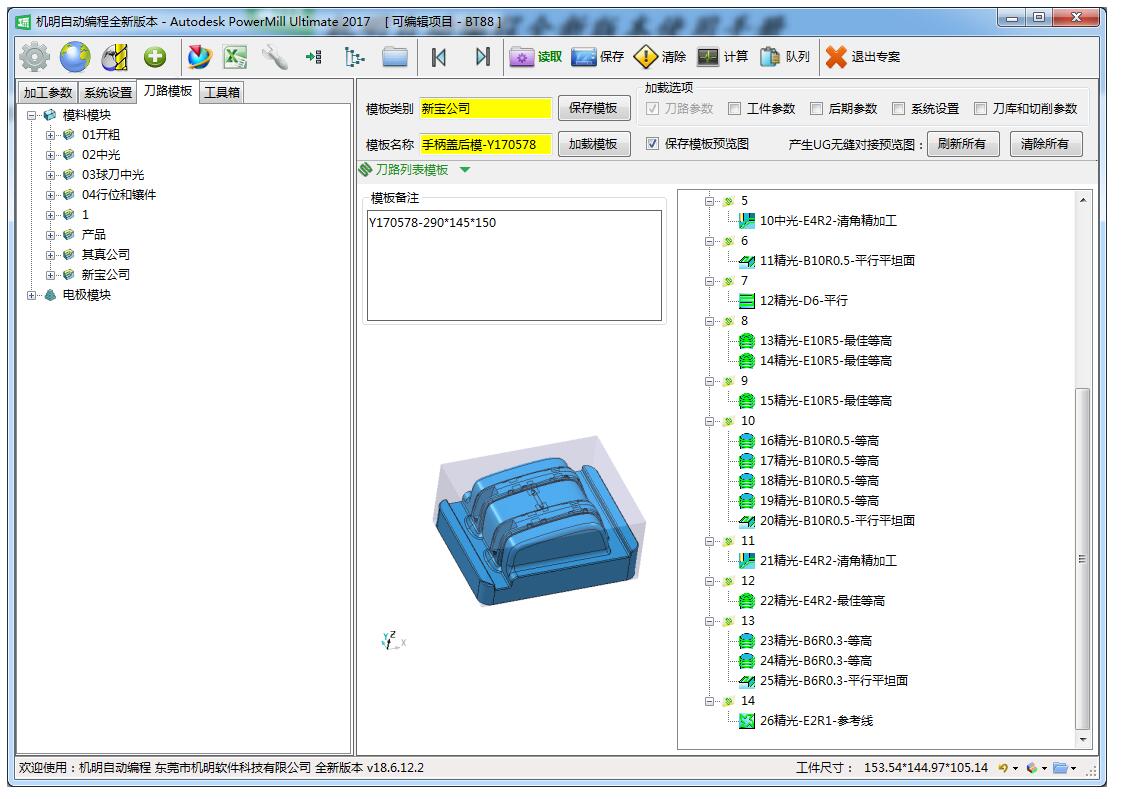Click icon of 11精光-B10R0.5-平行平坦面 toolpath
The width and height of the screenshot is (1131, 799).
(x=747, y=261)
